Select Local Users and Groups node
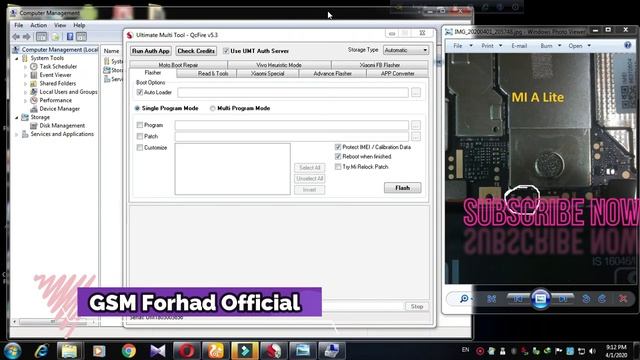Image resolution: width=640 pixels, height=360 pixels. point(68,92)
